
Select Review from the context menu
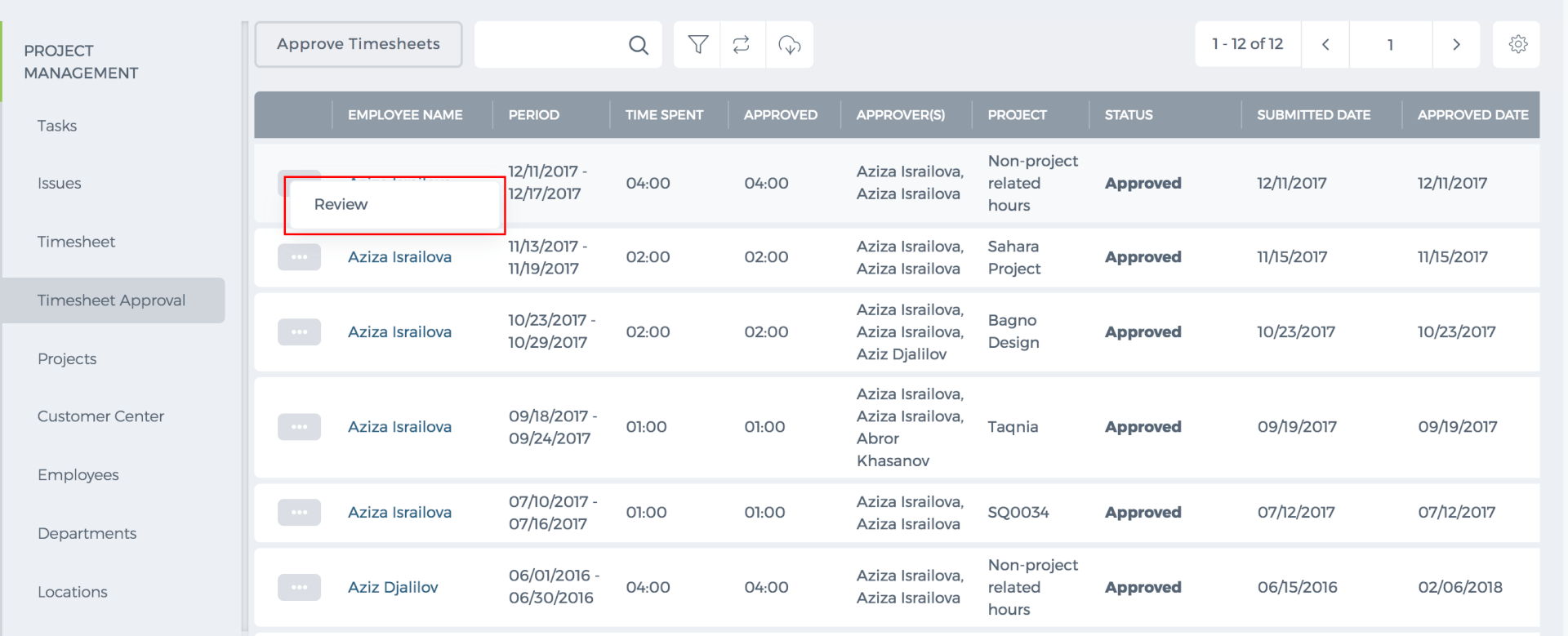[394, 205]
